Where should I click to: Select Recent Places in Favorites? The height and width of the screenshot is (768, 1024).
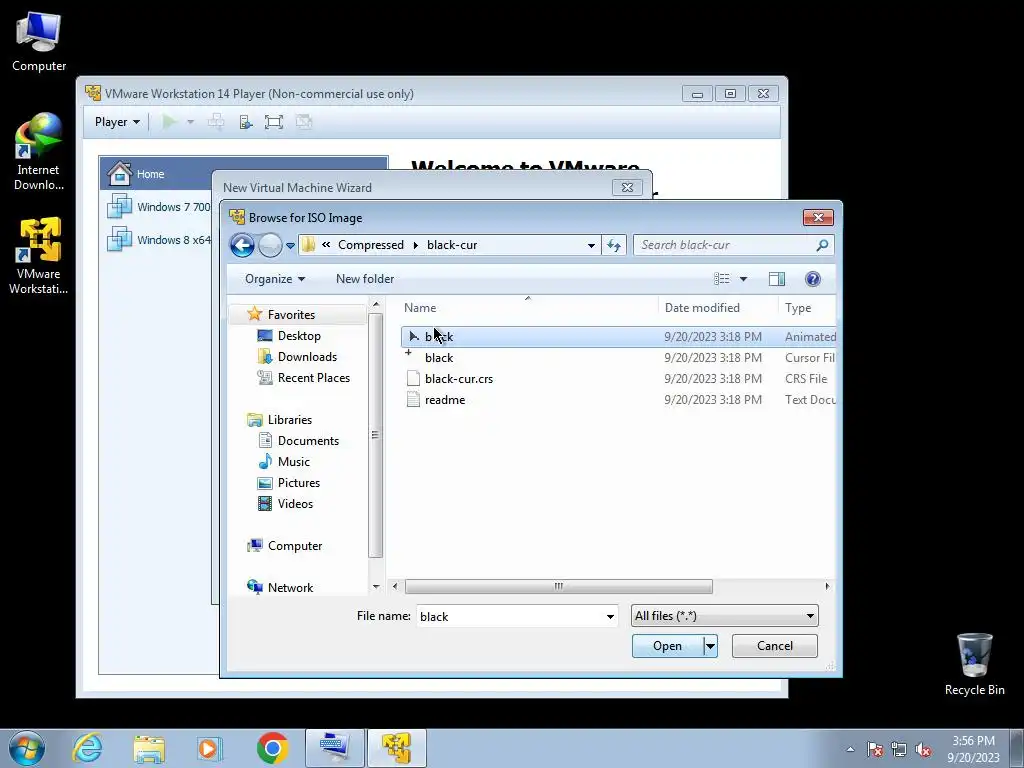point(313,377)
